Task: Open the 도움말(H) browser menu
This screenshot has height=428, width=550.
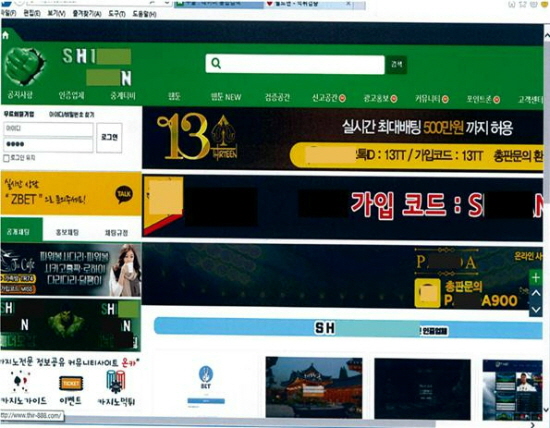Action: click(144, 14)
